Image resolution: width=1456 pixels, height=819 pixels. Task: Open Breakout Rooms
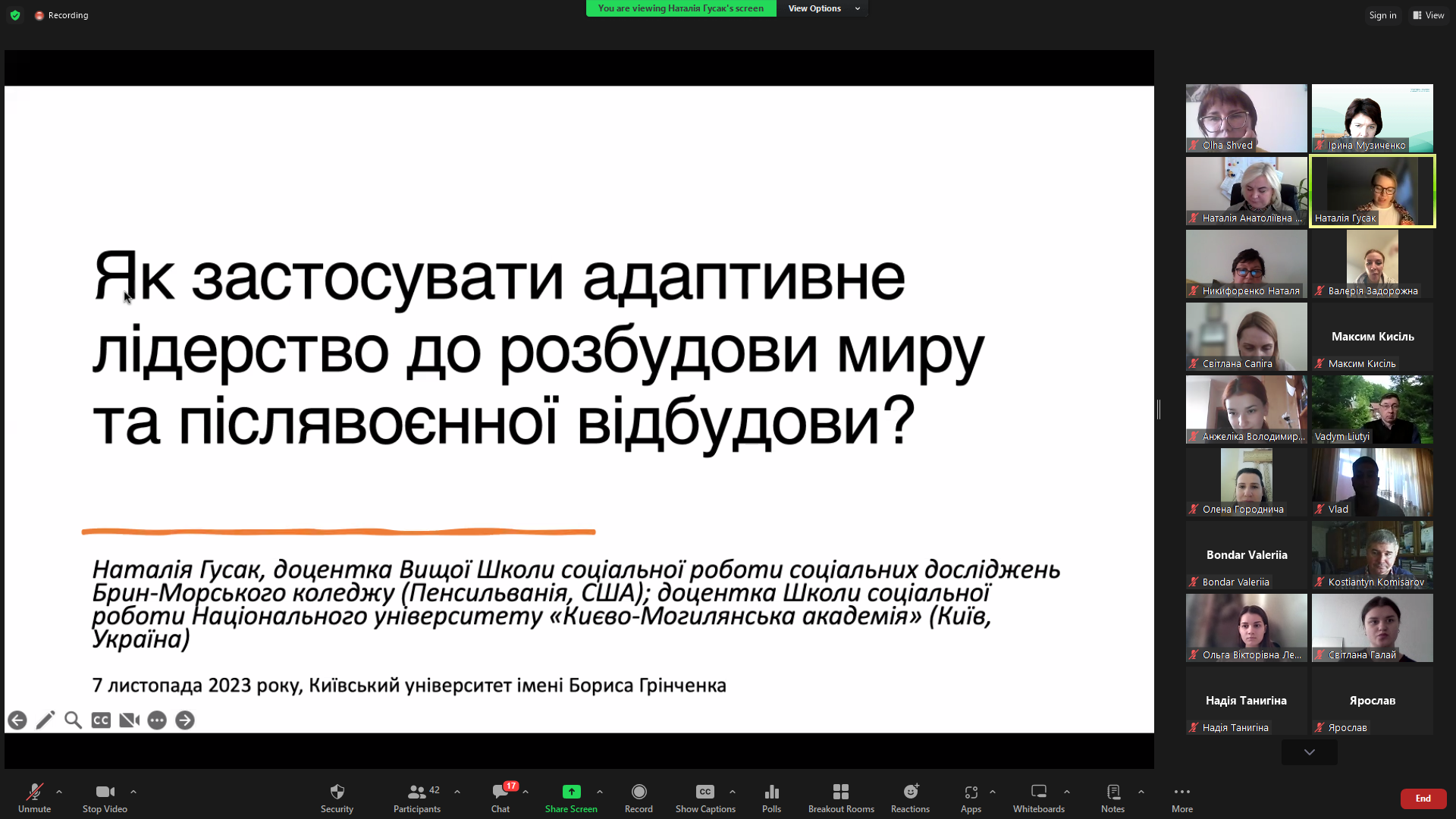coord(840,796)
